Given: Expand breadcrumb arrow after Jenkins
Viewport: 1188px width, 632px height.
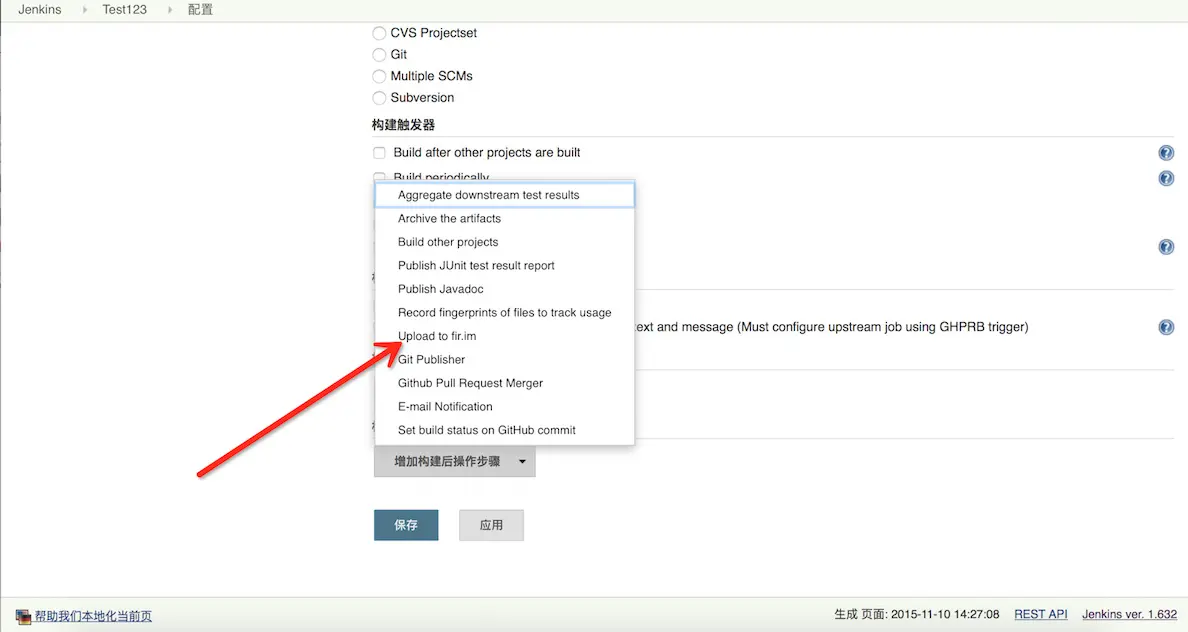Looking at the screenshot, I should click(x=84, y=10).
